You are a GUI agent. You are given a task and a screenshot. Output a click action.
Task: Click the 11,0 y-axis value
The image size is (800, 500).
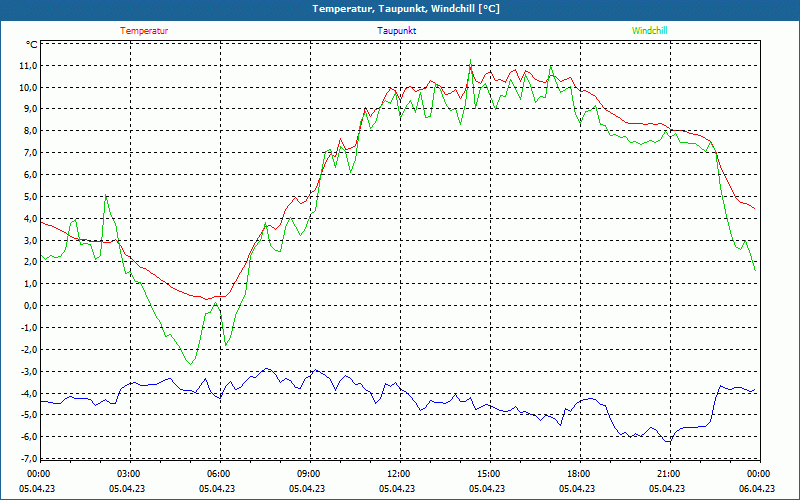[x=28, y=65]
